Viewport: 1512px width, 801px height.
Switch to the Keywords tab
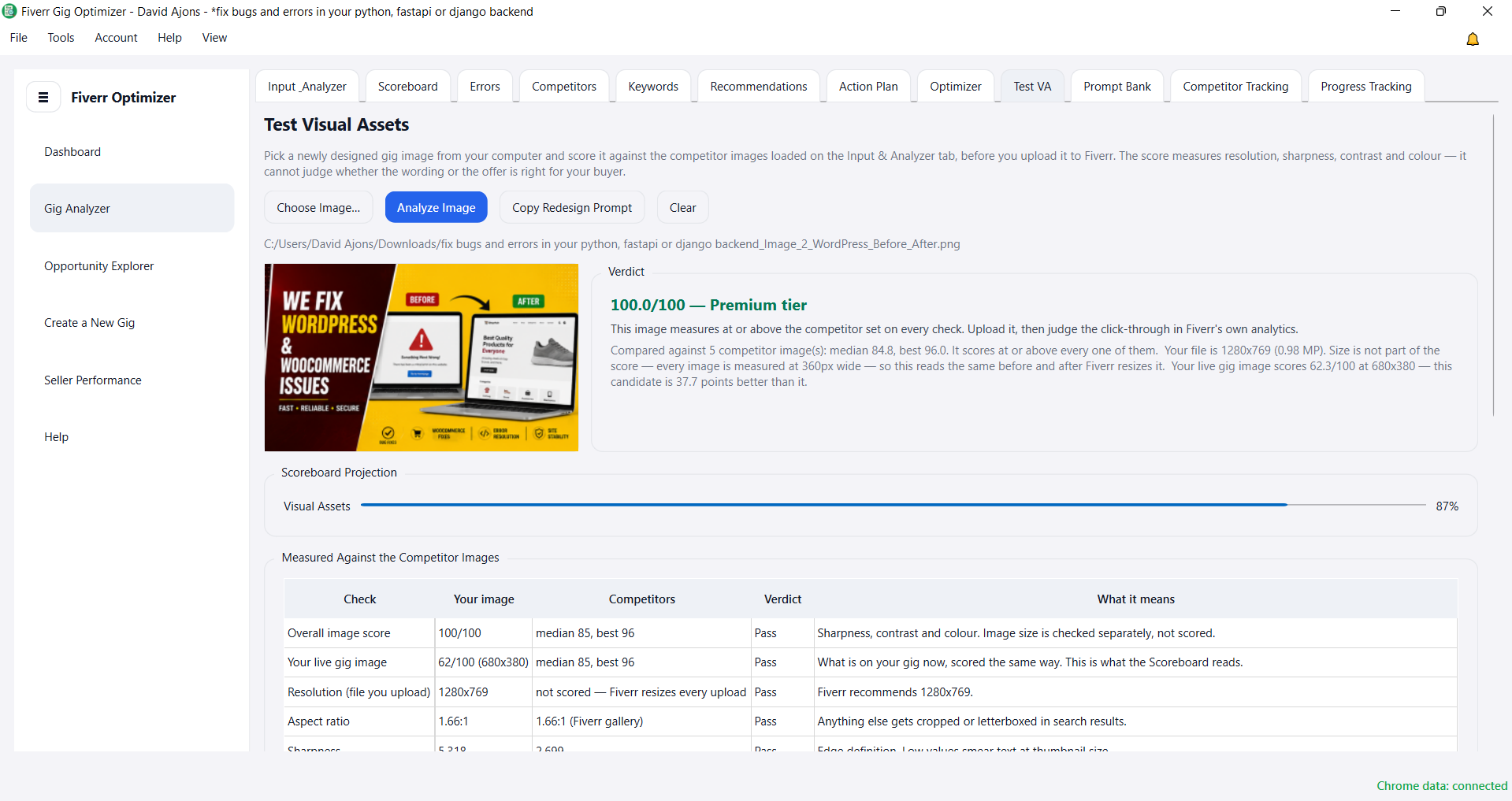click(x=653, y=87)
